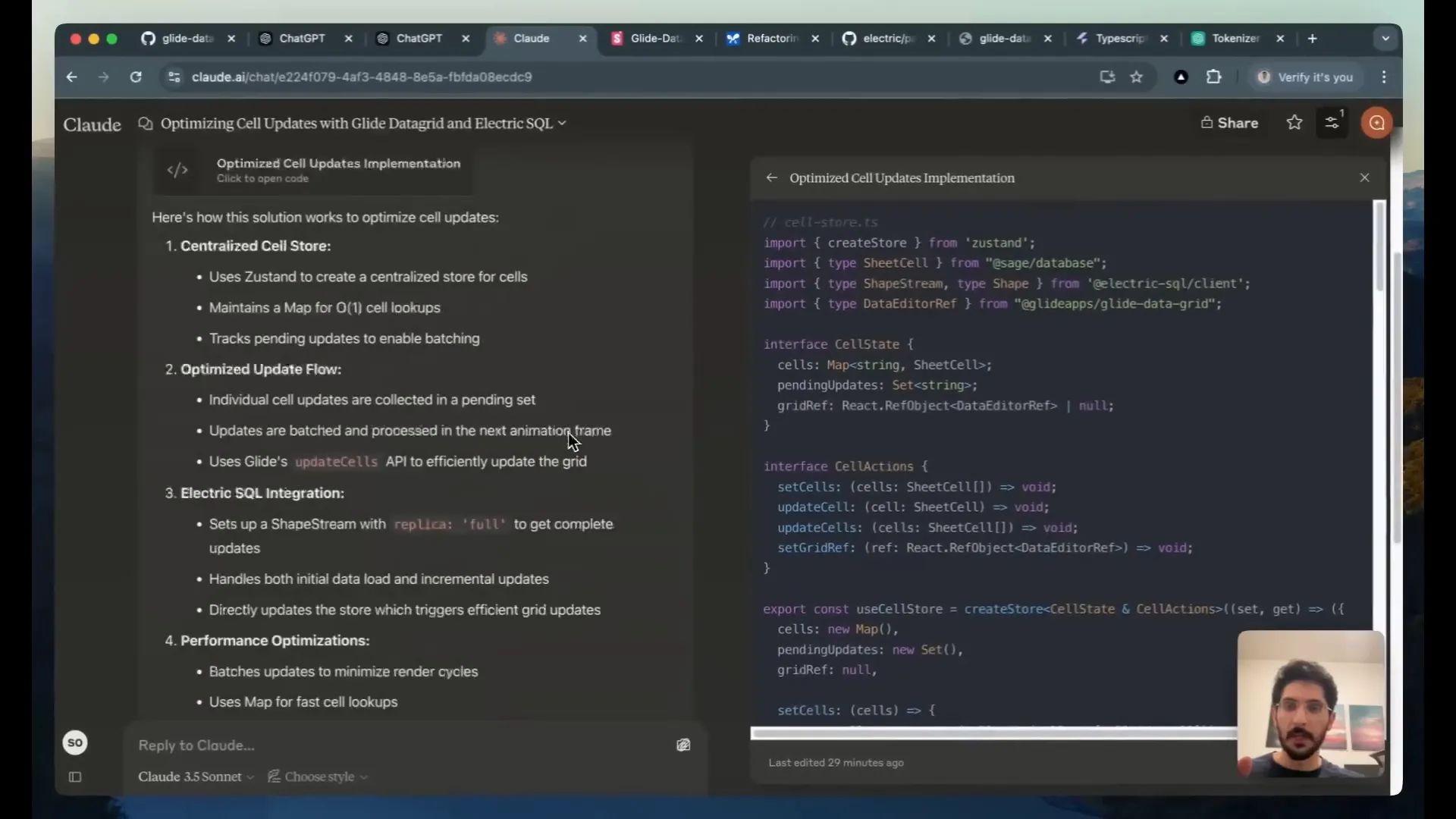Open site information icon in address bar
The height and width of the screenshot is (819, 1456).
pos(174,77)
